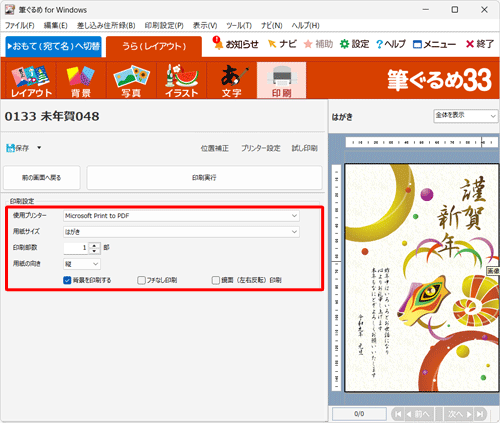Increase 印刷部数 with the up arrow
500x423 pixels.
[x=95, y=245]
